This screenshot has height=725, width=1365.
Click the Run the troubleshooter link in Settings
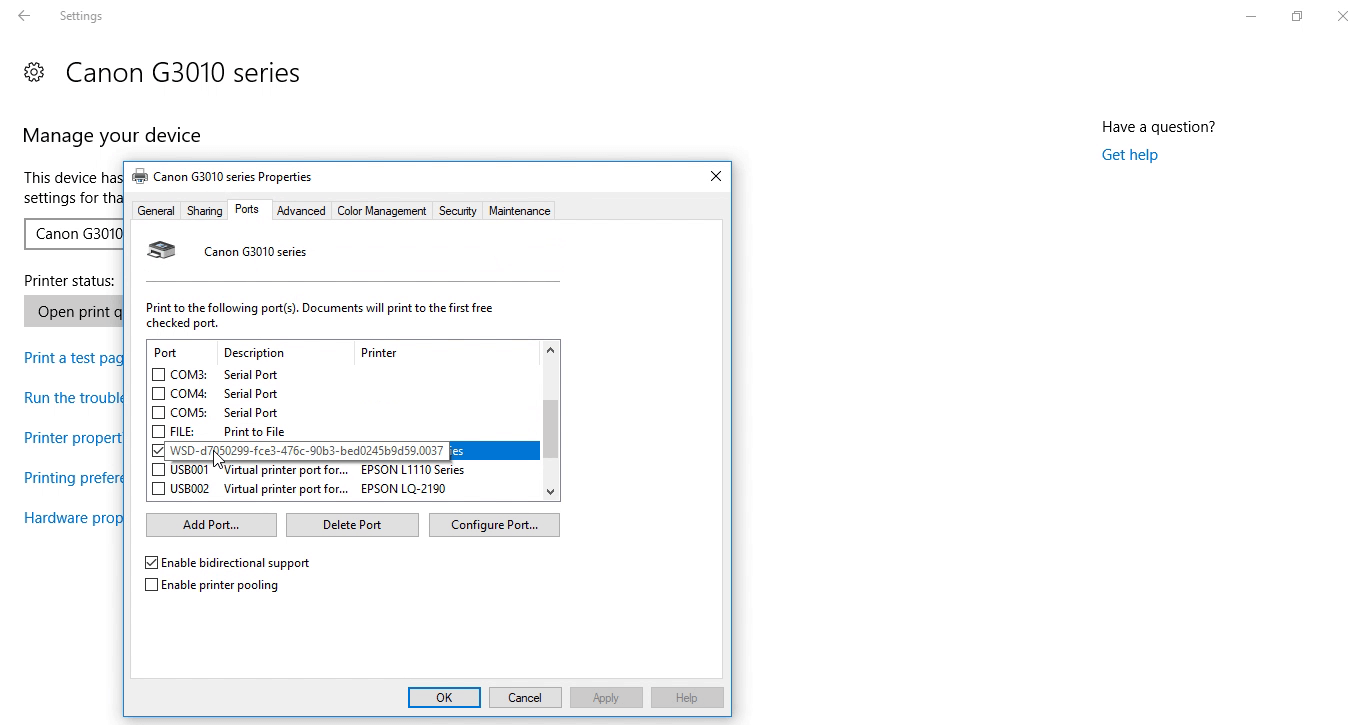coord(74,398)
